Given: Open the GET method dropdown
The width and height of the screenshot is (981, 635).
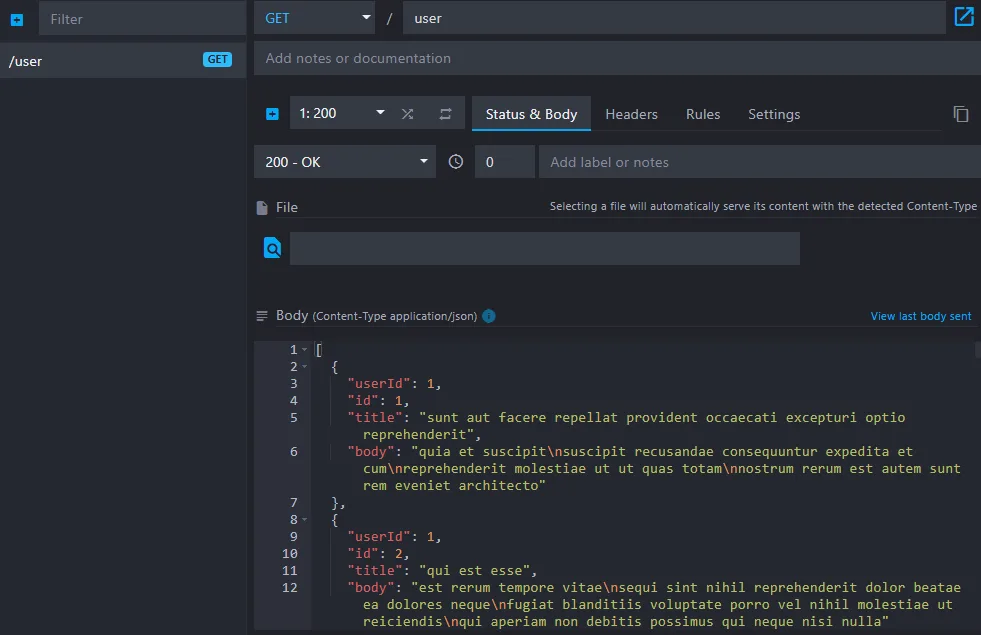Looking at the screenshot, I should tap(314, 18).
